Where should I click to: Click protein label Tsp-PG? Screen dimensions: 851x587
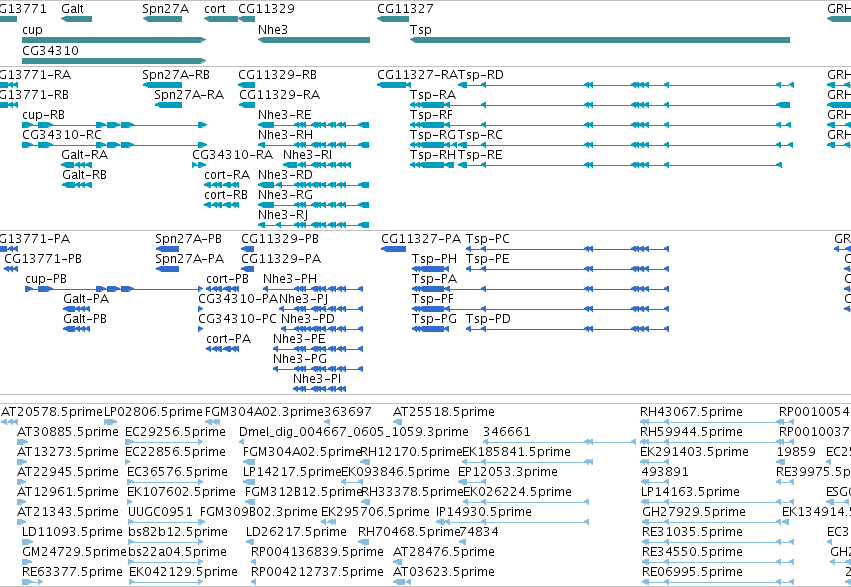tap(434, 319)
